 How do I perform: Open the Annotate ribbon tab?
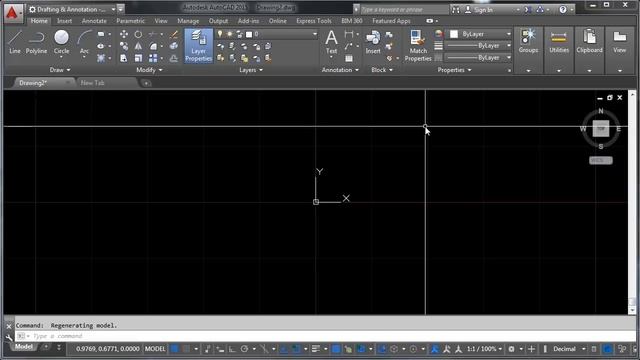tap(94, 21)
